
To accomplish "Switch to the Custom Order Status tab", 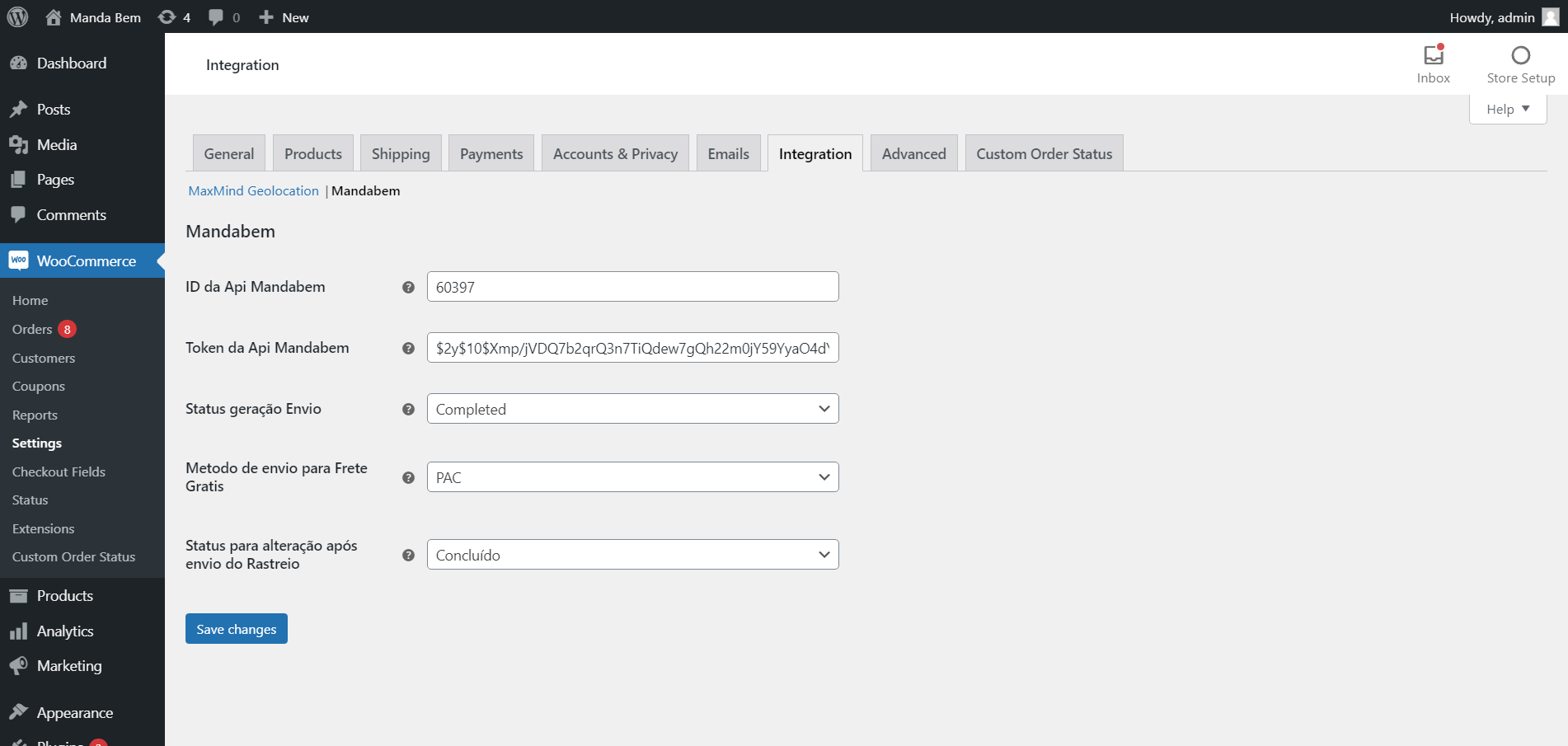I will pyautogui.click(x=1045, y=153).
